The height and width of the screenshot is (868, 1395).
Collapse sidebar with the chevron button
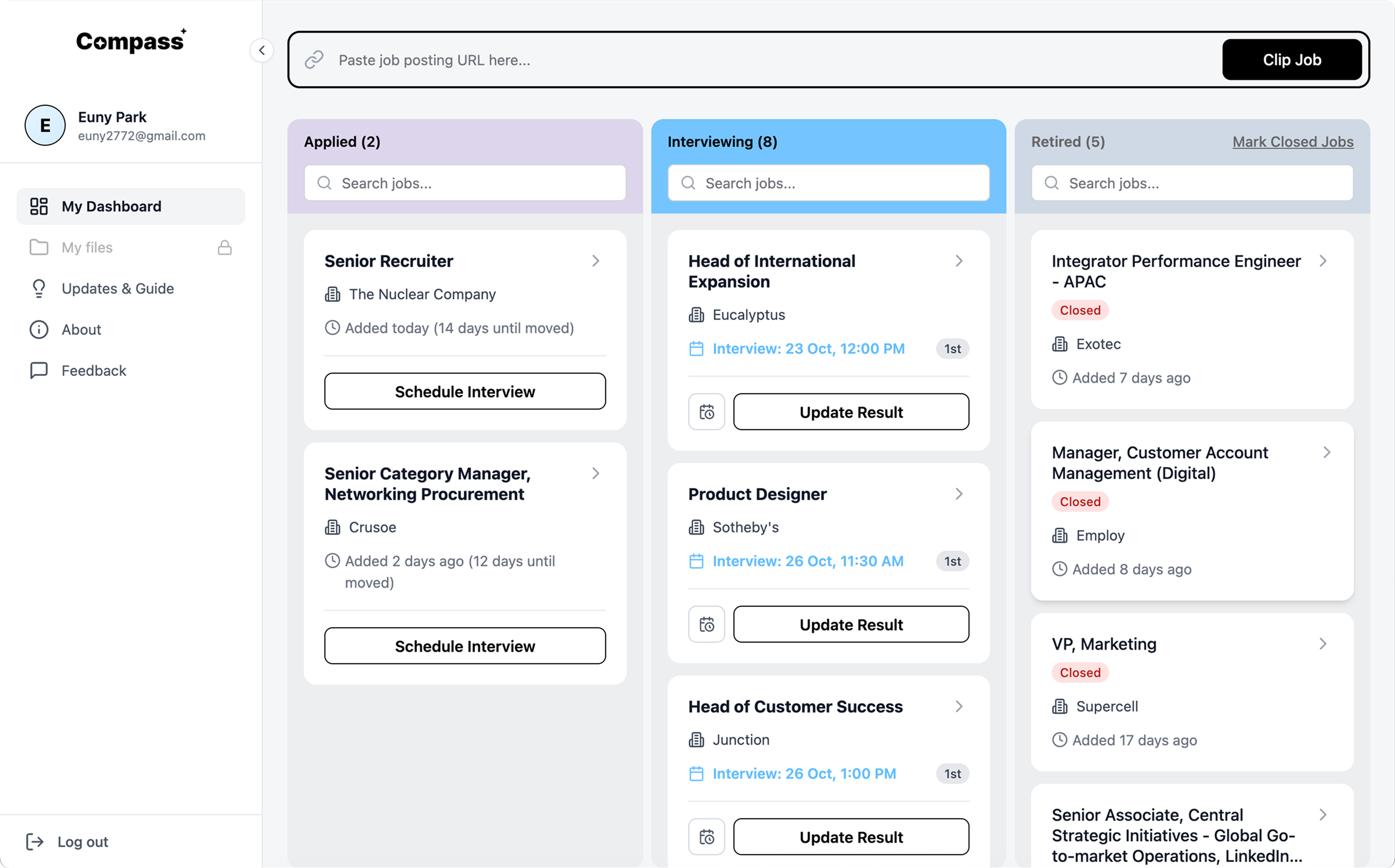tap(262, 50)
